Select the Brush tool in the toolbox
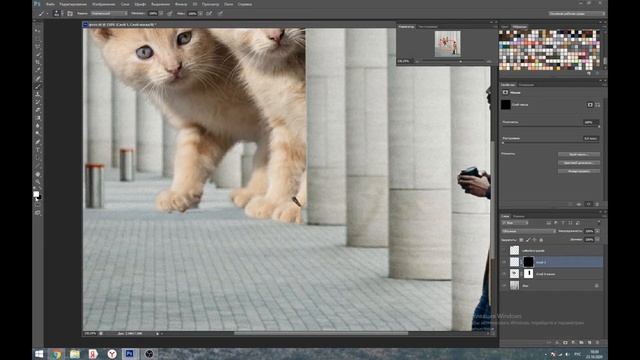Viewport: 640px width, 360px height. point(38,86)
